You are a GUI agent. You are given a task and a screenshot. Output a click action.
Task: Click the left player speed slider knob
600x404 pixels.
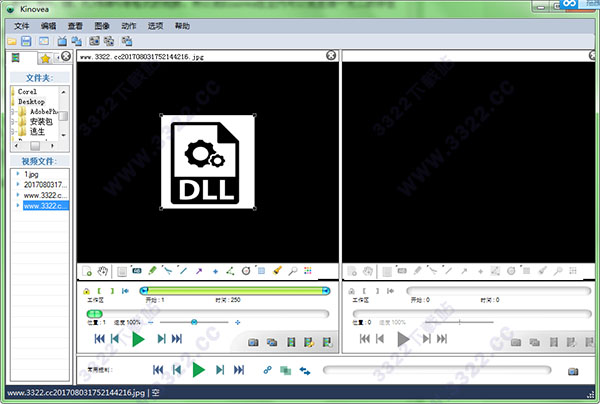[194, 323]
